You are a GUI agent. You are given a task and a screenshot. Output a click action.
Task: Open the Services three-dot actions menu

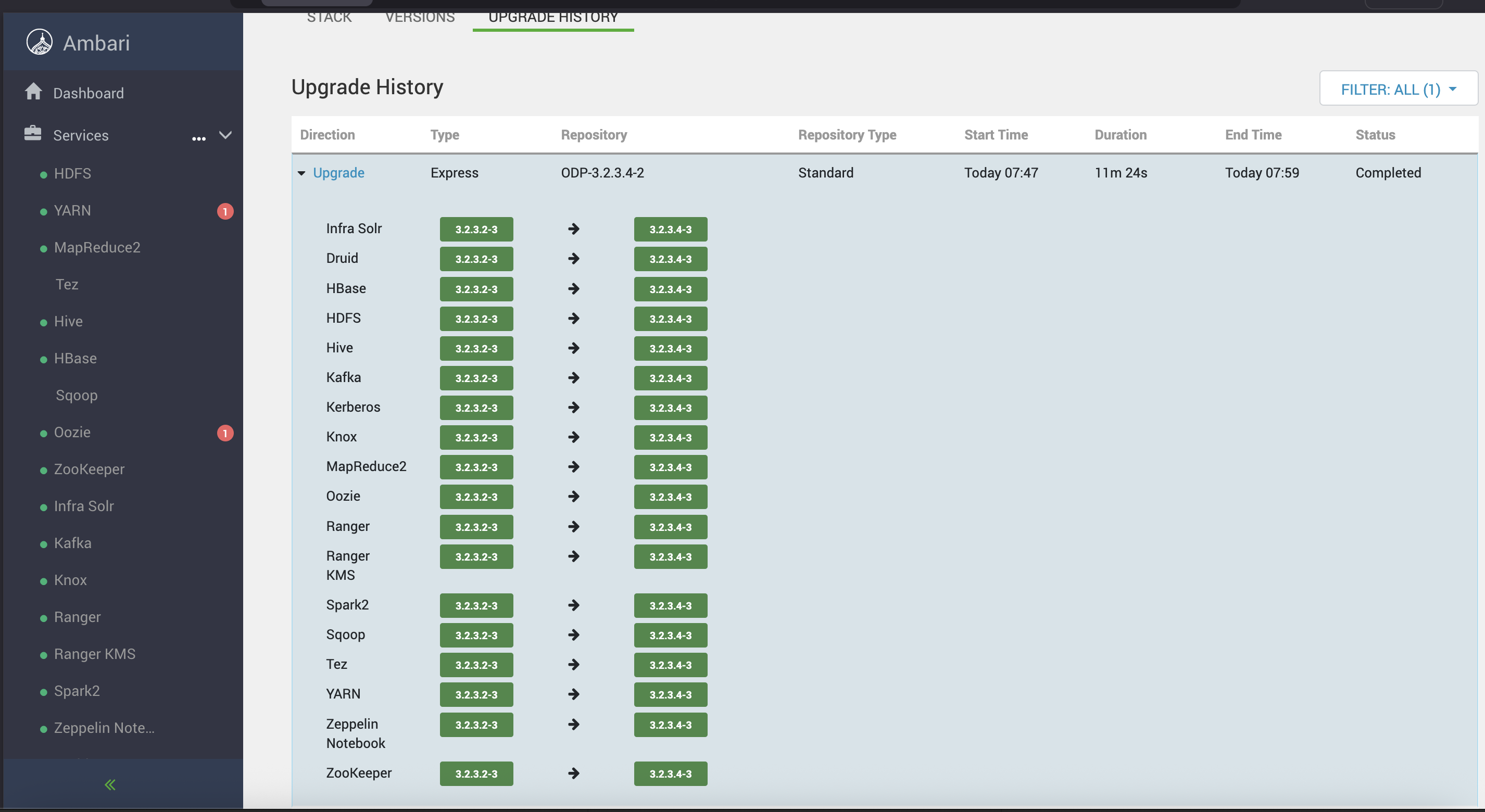199,138
